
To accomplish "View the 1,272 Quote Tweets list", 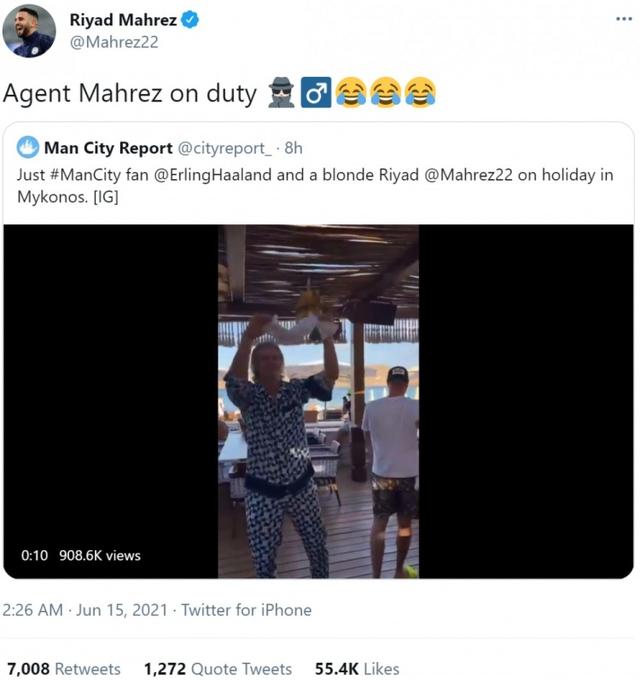I will (x=218, y=669).
